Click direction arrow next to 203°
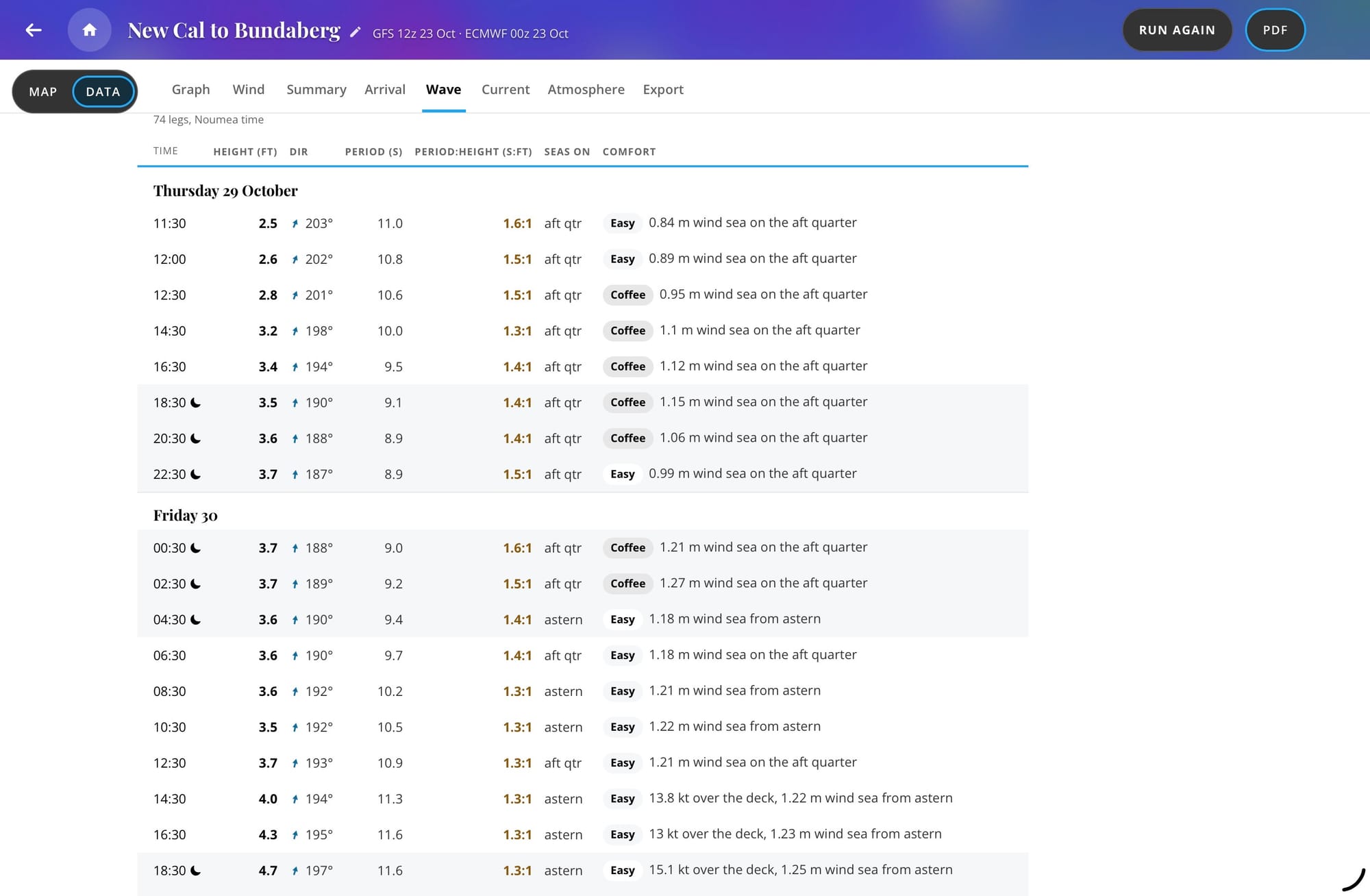1370x896 pixels. click(295, 223)
